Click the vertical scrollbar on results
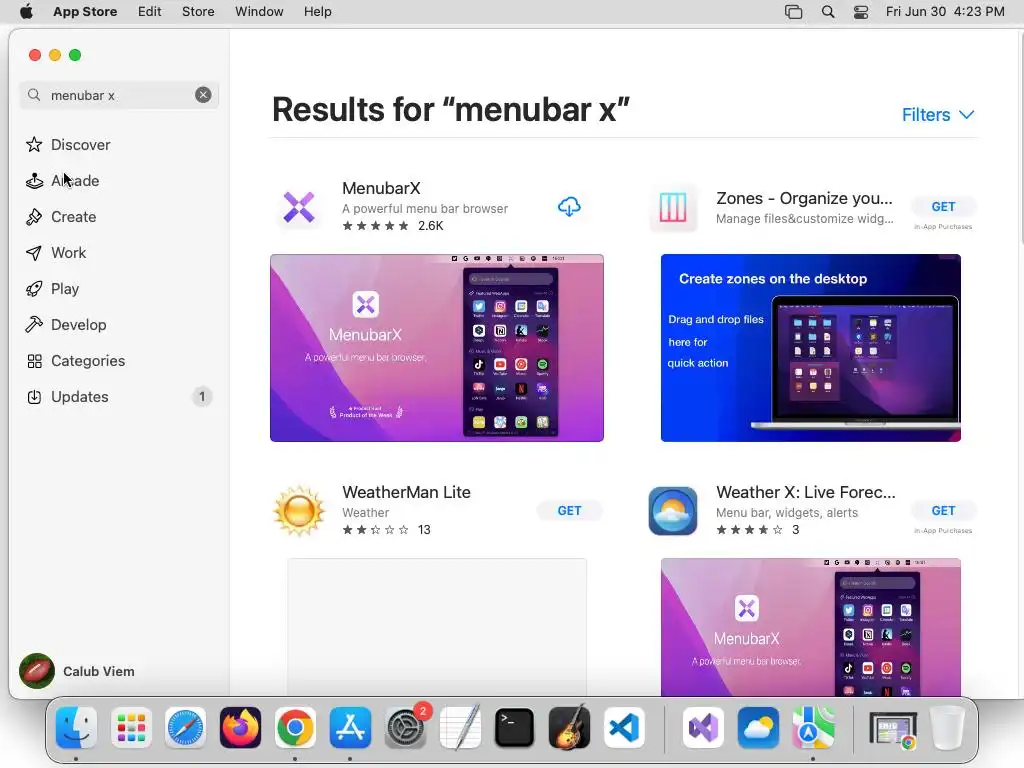The width and height of the screenshot is (1024, 768). [x=1021, y=138]
